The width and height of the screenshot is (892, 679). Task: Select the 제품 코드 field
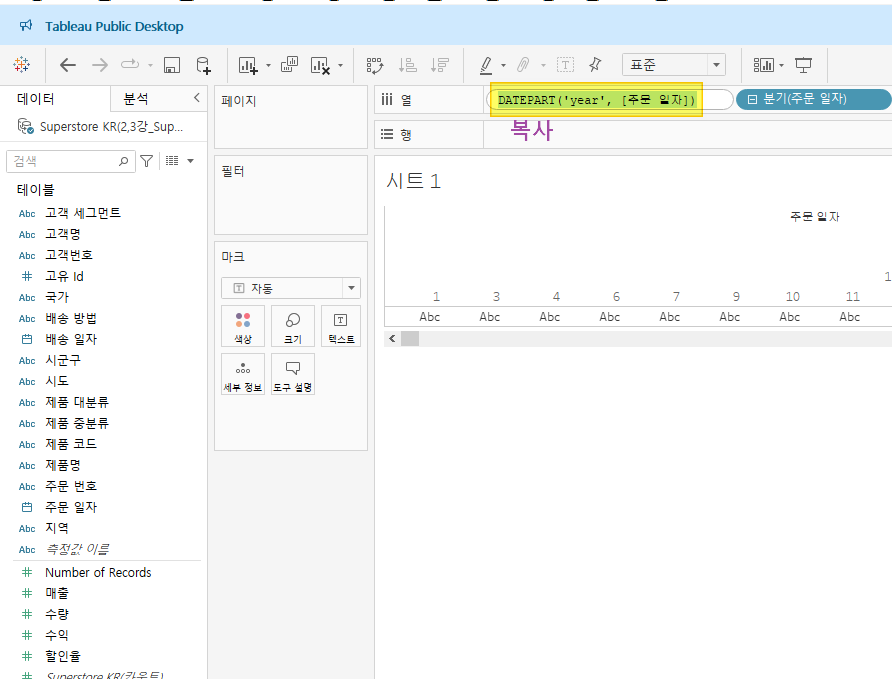[71, 444]
